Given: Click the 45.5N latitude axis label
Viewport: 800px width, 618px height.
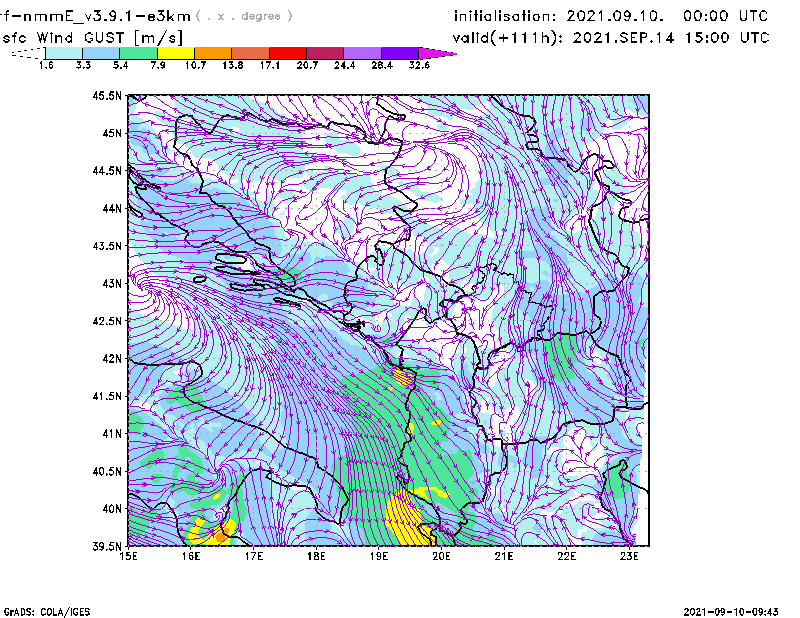Looking at the screenshot, I should pos(107,95).
